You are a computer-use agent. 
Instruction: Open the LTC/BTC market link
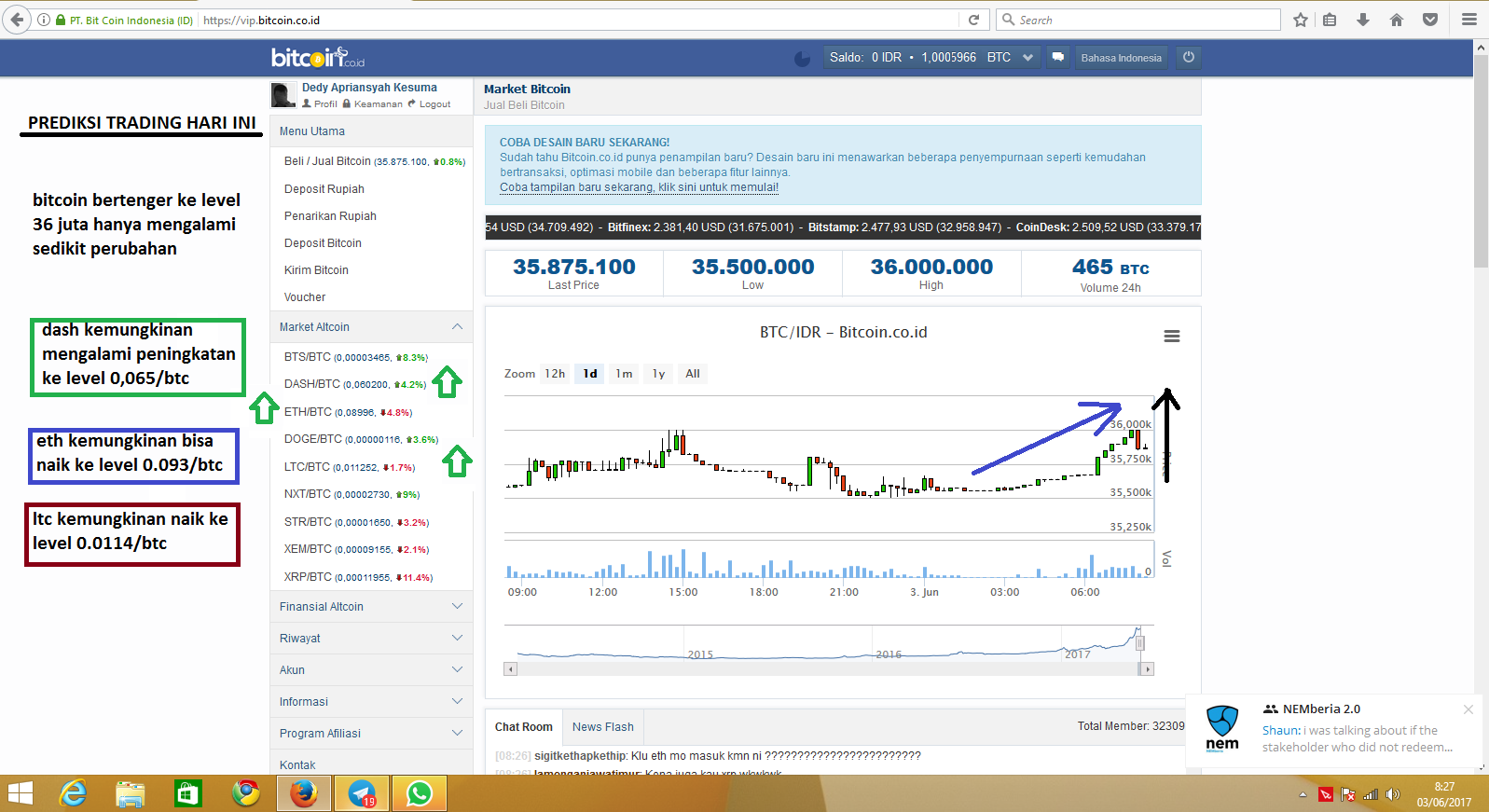point(350,467)
